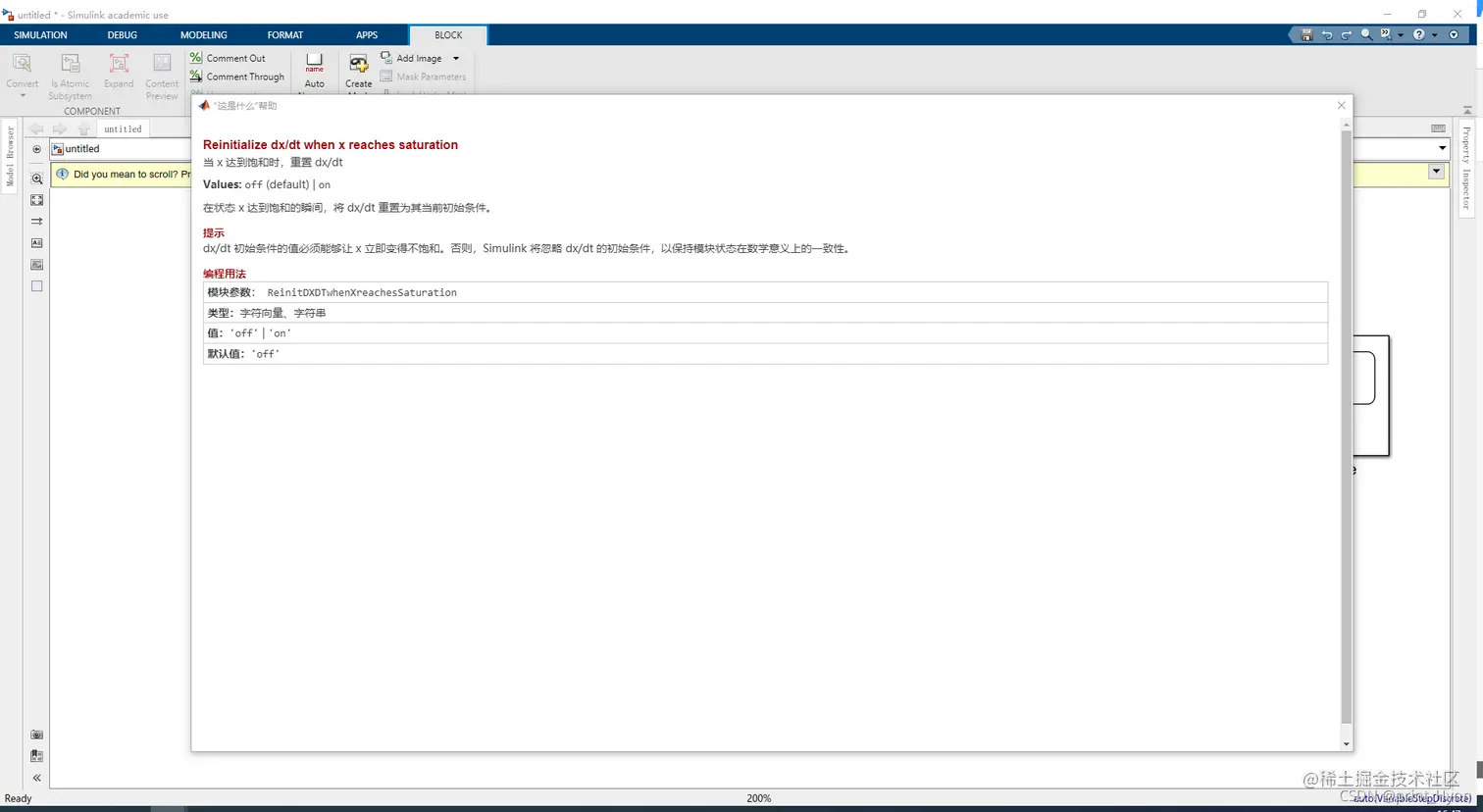Click the quick-insert shortcuts icon
Viewport: 1483px width, 812px height.
pos(1386,34)
